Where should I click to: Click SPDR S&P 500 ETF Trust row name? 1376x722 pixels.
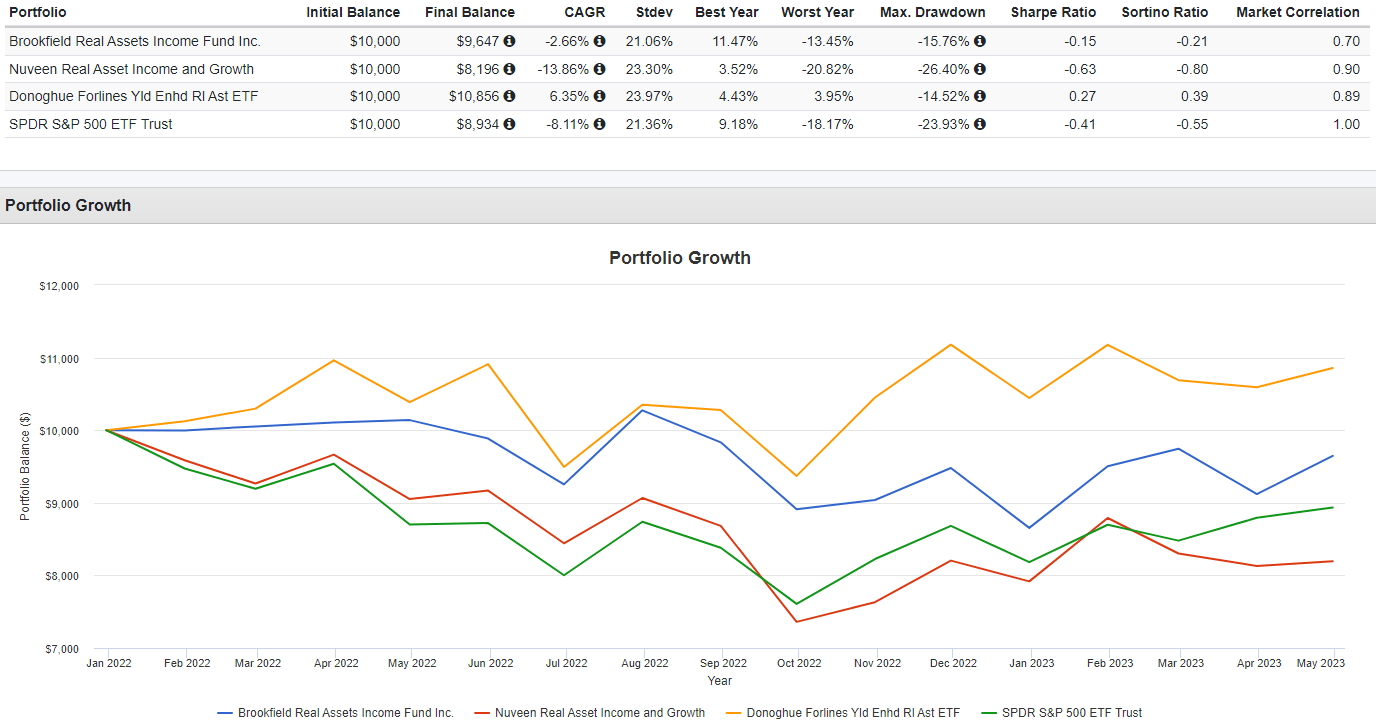coord(91,124)
